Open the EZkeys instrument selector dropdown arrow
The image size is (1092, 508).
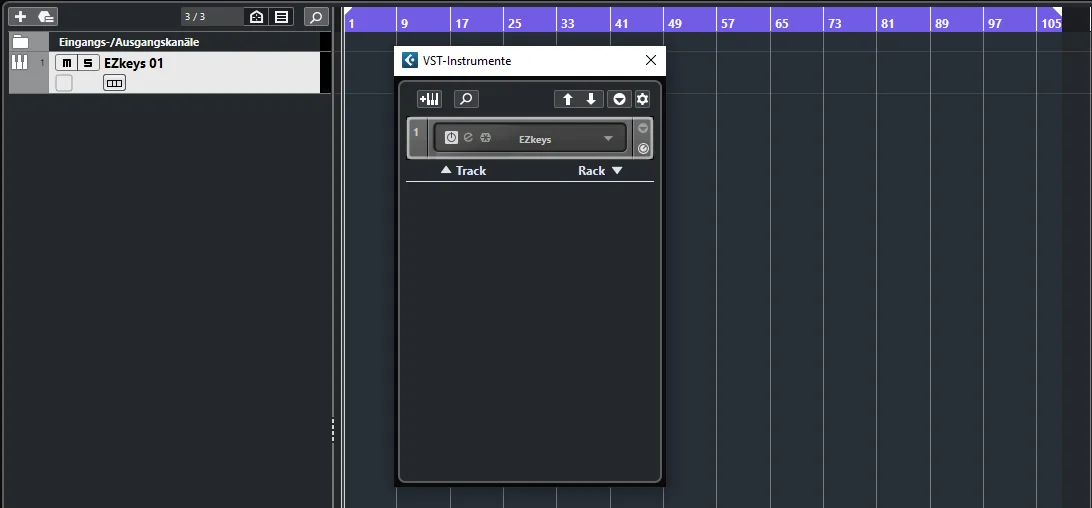click(x=608, y=139)
